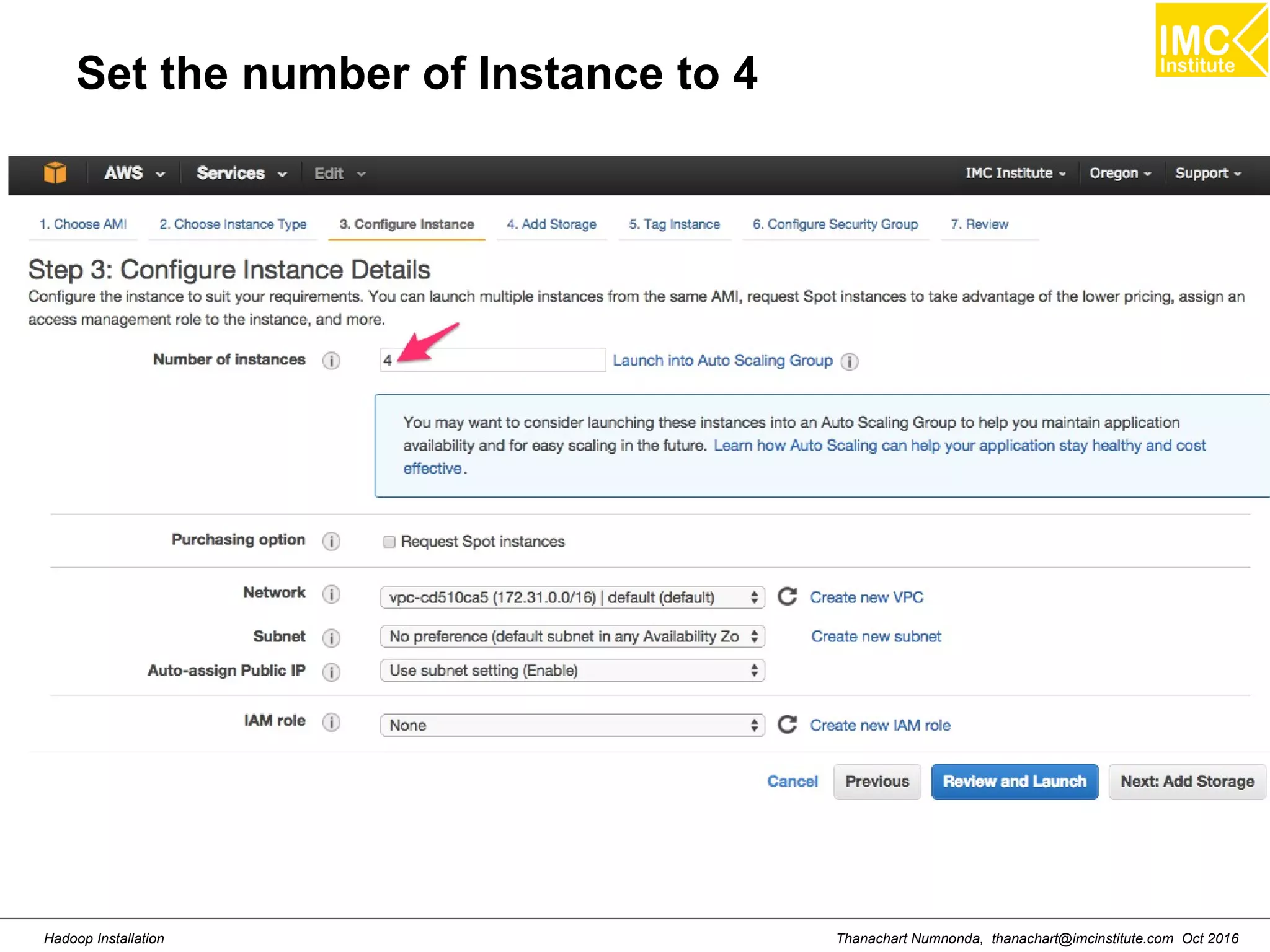Open the Services dropdown menu
1270x952 pixels.
241,173
